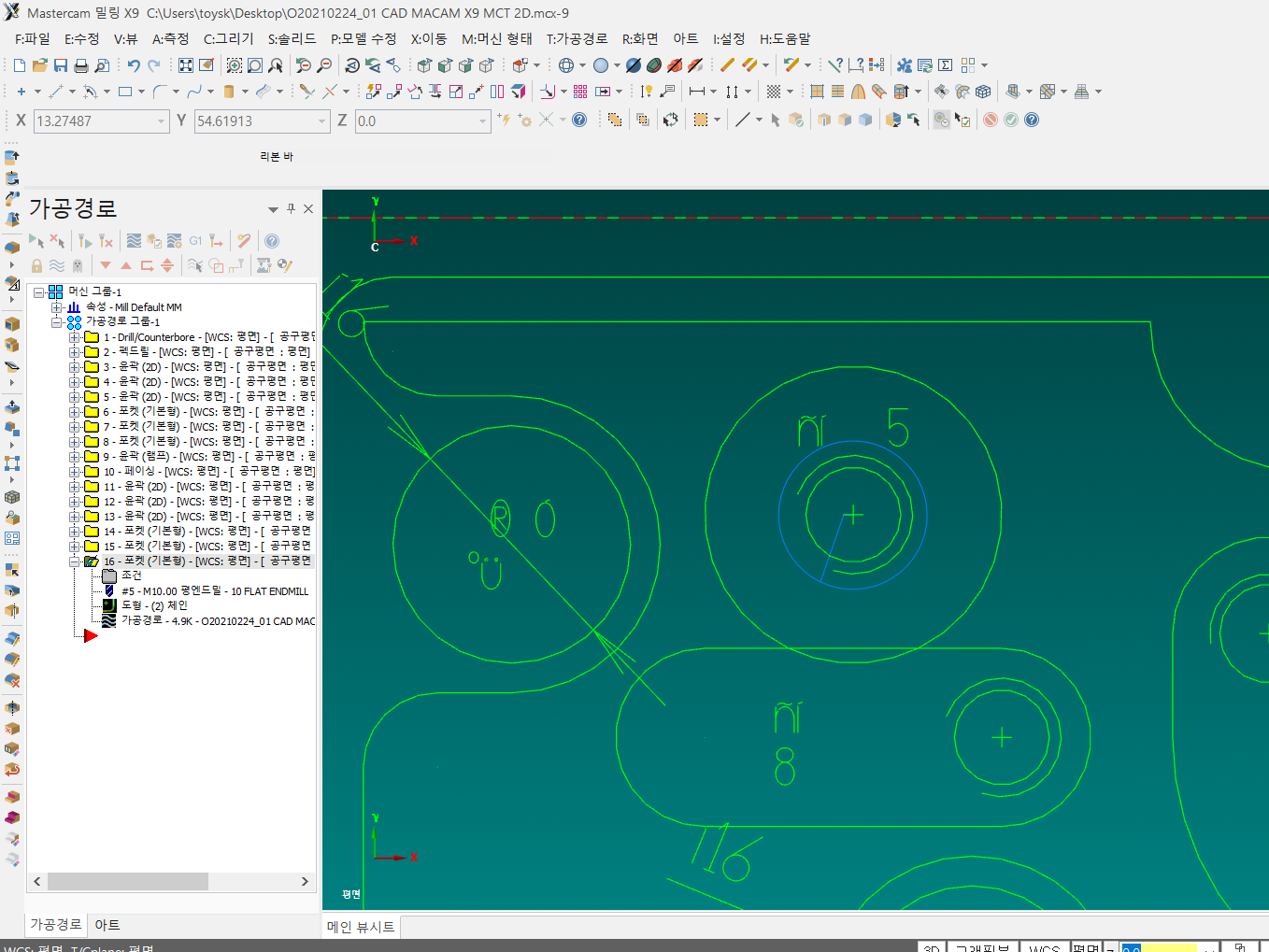This screenshot has height=952, width=1269.
Task: Collapse the 머신 그룹-1 tree node
Action: click(x=39, y=292)
